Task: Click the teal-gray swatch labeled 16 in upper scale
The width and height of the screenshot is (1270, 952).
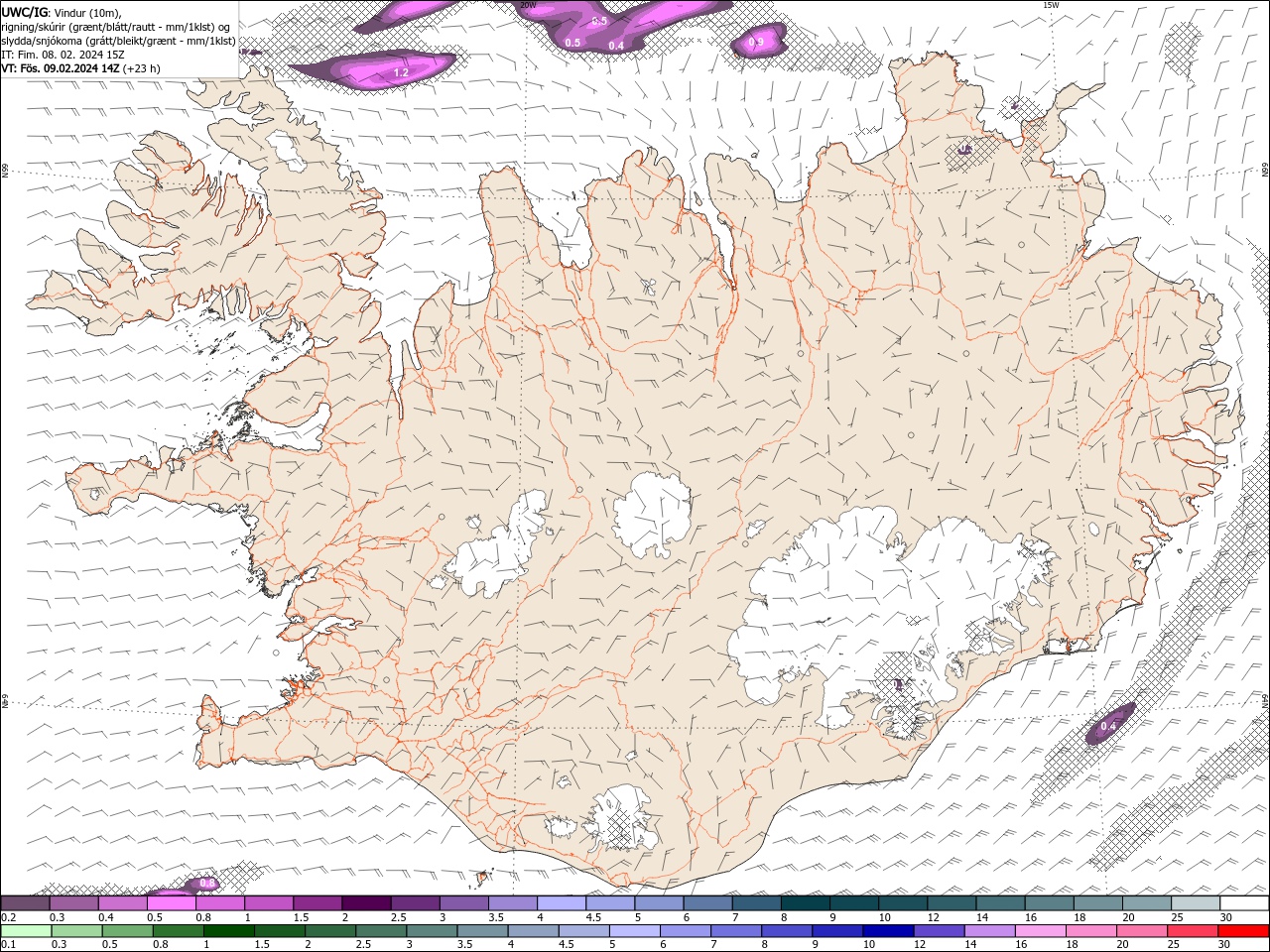Action: pyautogui.click(x=1050, y=903)
